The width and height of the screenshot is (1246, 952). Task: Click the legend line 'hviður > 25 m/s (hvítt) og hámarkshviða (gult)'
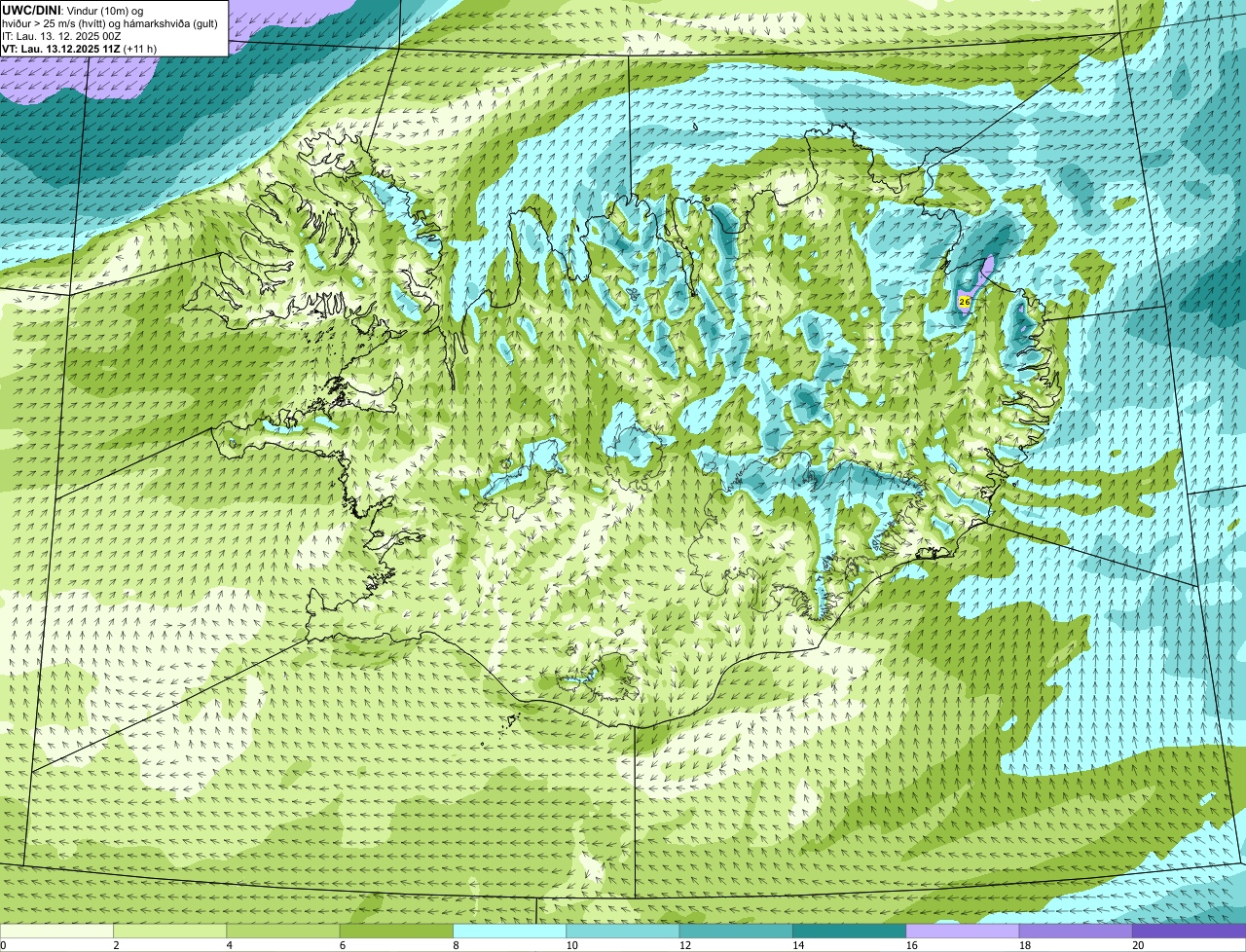pos(110,23)
